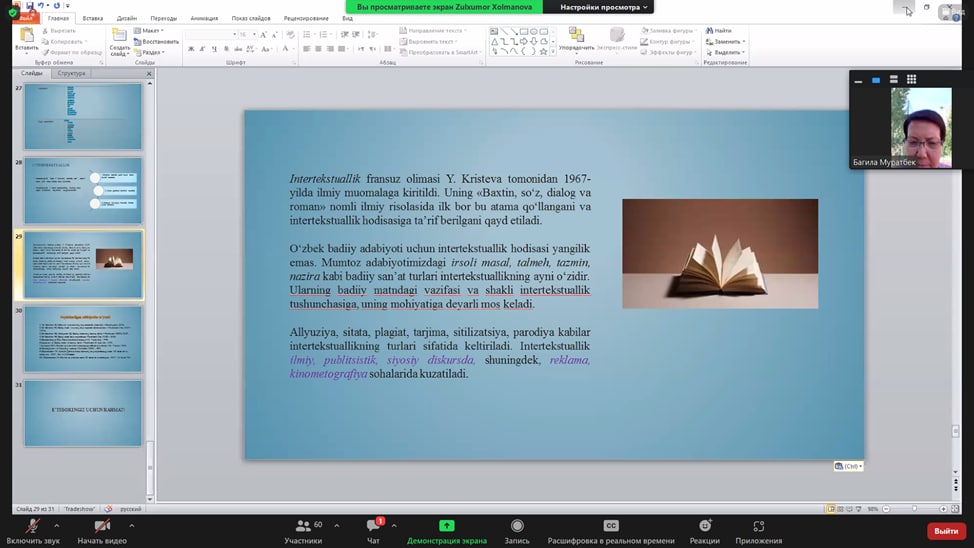Open the Insert (Вставка) ribbon tab
The image size is (974, 548).
click(x=93, y=18)
